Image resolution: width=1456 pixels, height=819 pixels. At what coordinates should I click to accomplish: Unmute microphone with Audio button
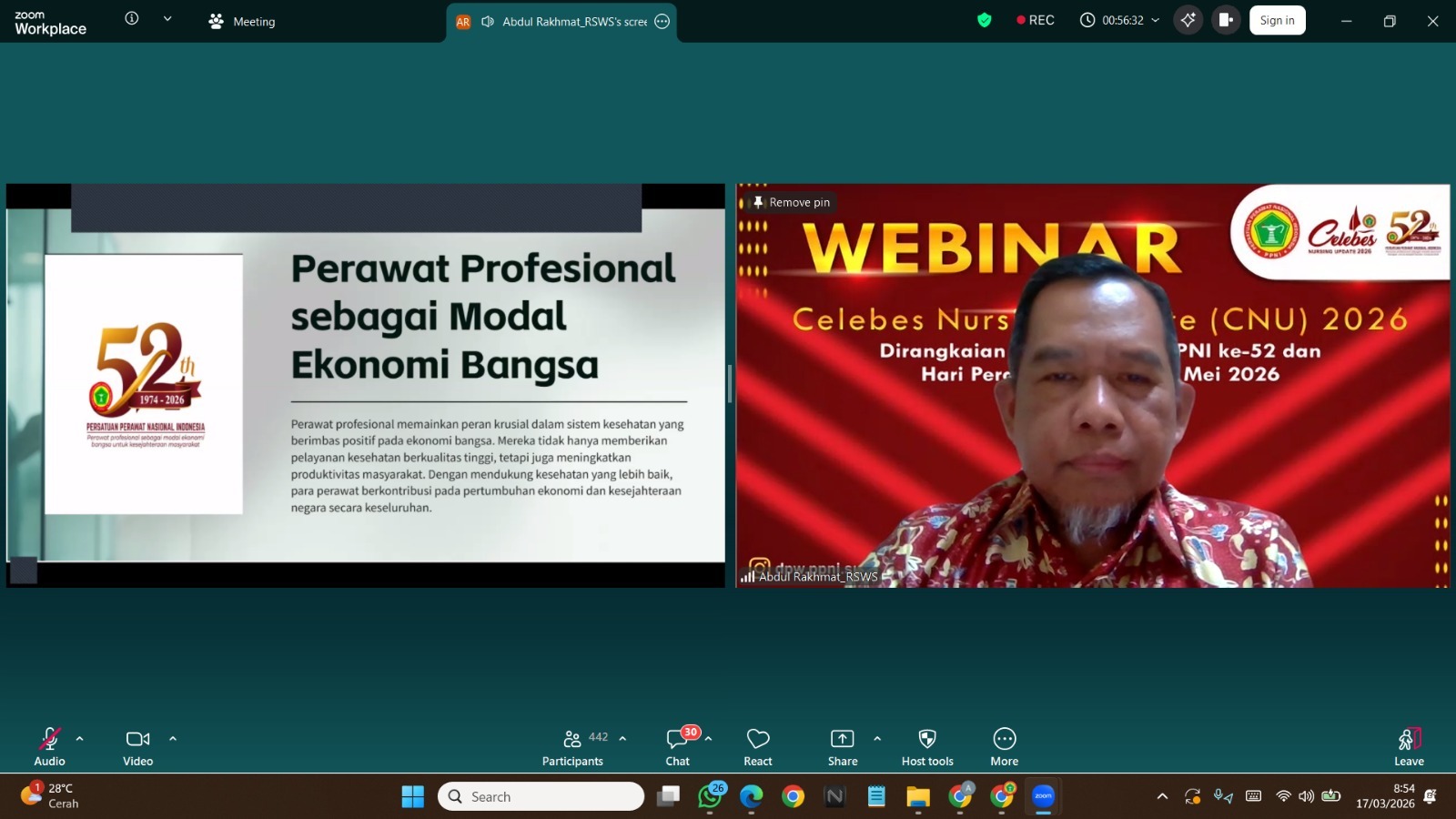[49, 747]
